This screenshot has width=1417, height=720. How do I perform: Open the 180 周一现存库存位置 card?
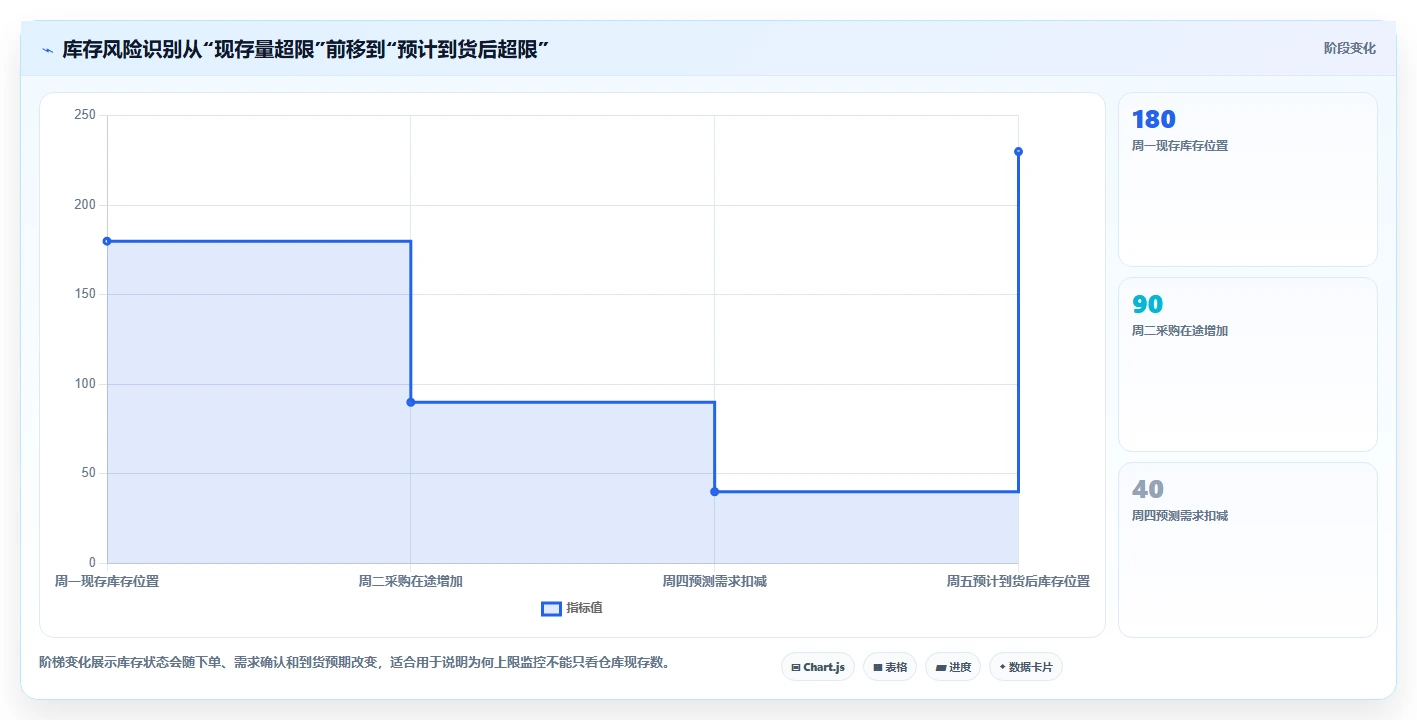pyautogui.click(x=1247, y=179)
